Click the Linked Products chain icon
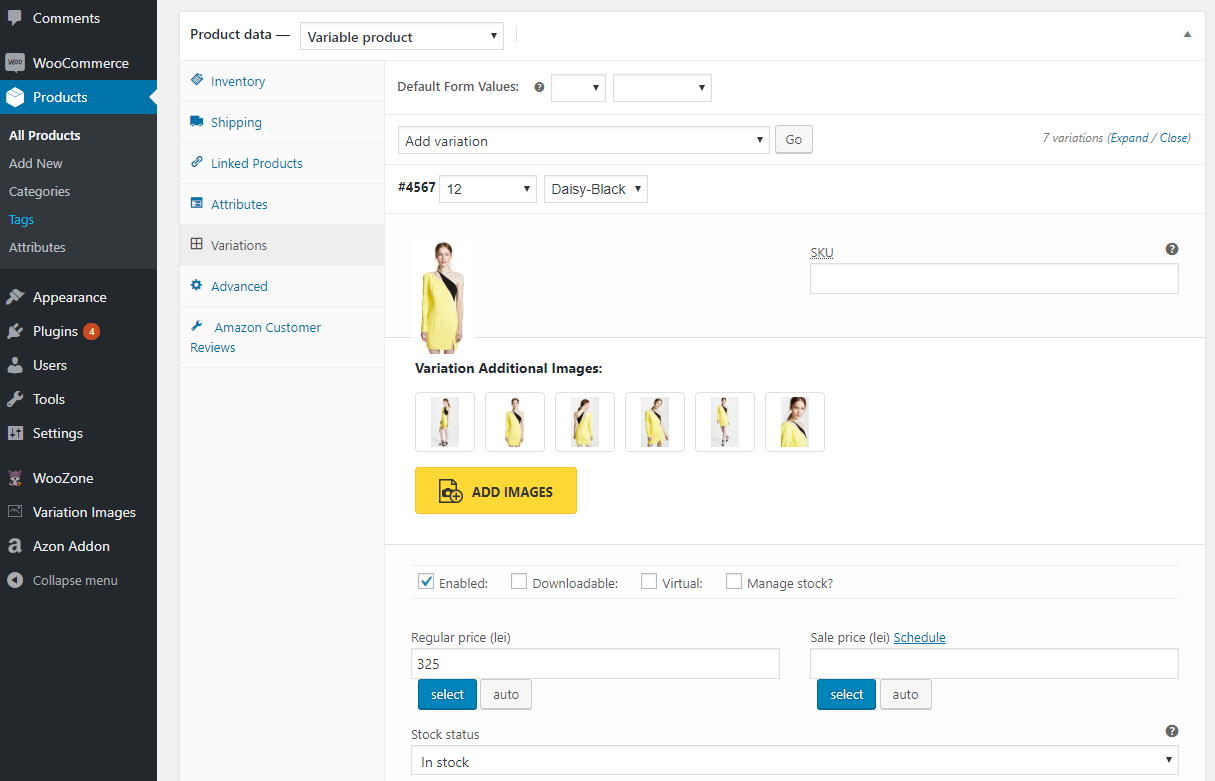This screenshot has width=1215, height=781. pos(197,163)
